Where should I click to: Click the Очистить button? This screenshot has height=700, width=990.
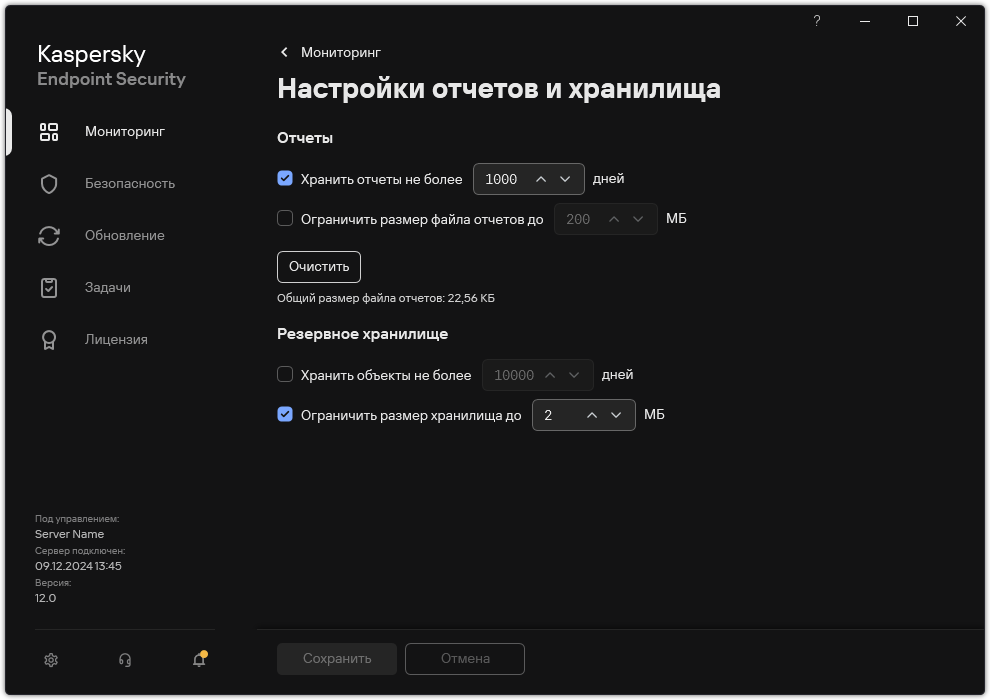point(319,266)
